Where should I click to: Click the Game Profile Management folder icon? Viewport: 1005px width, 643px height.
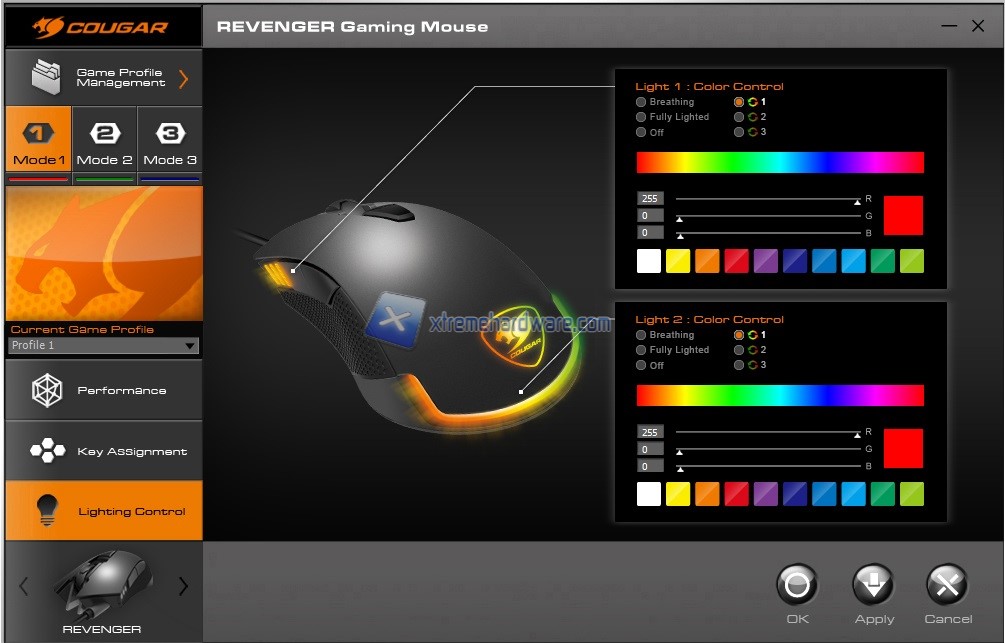[47, 77]
